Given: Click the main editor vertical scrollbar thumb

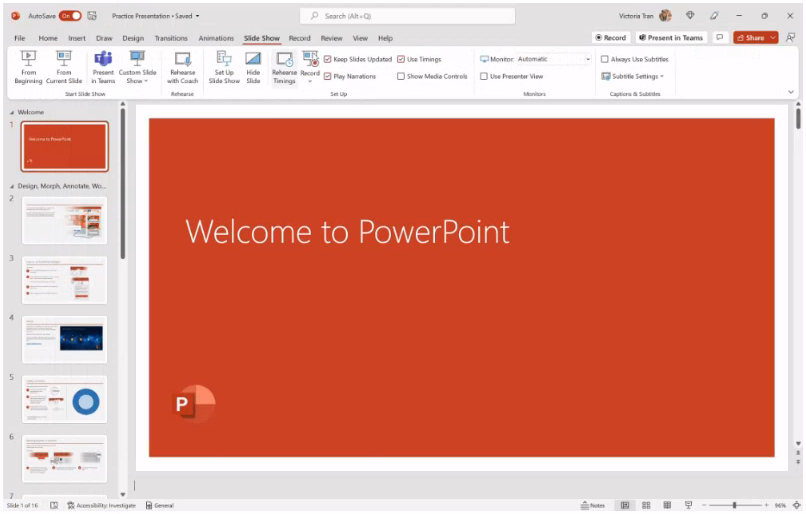Looking at the screenshot, I should (x=798, y=118).
